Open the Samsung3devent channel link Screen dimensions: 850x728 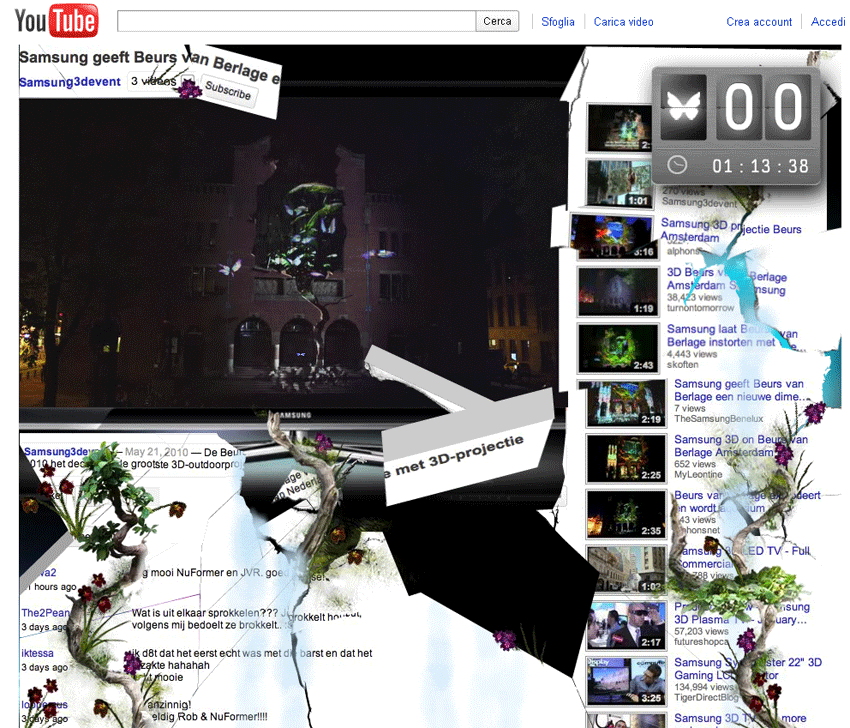[x=69, y=82]
